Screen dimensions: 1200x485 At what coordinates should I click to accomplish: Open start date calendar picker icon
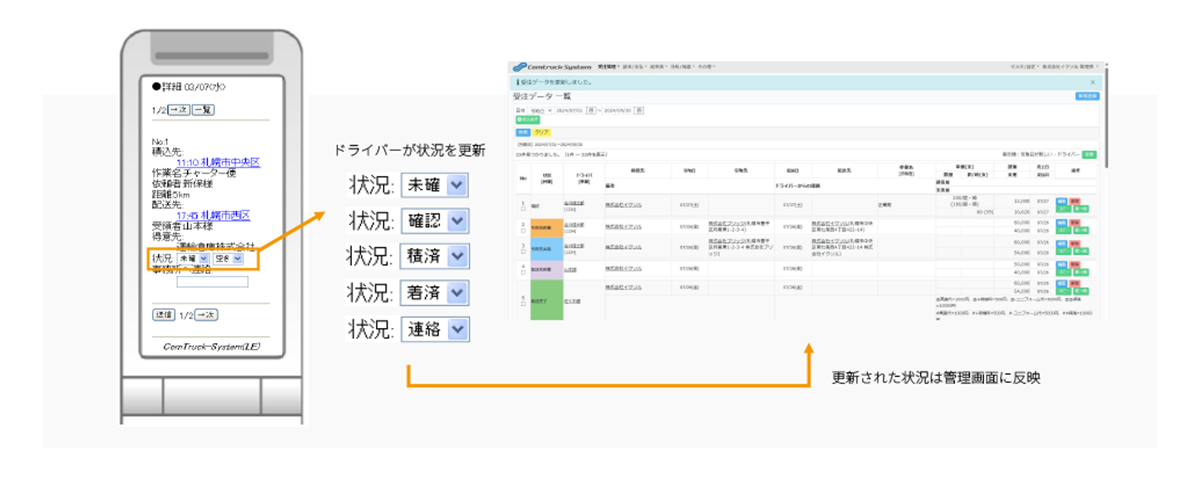591,109
